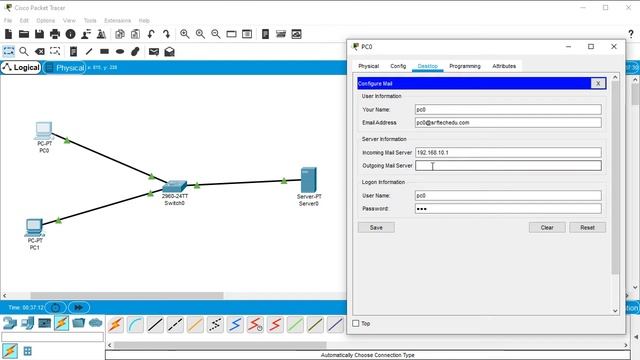Click the Clear button
This screenshot has width=640, height=360.
coord(547,228)
